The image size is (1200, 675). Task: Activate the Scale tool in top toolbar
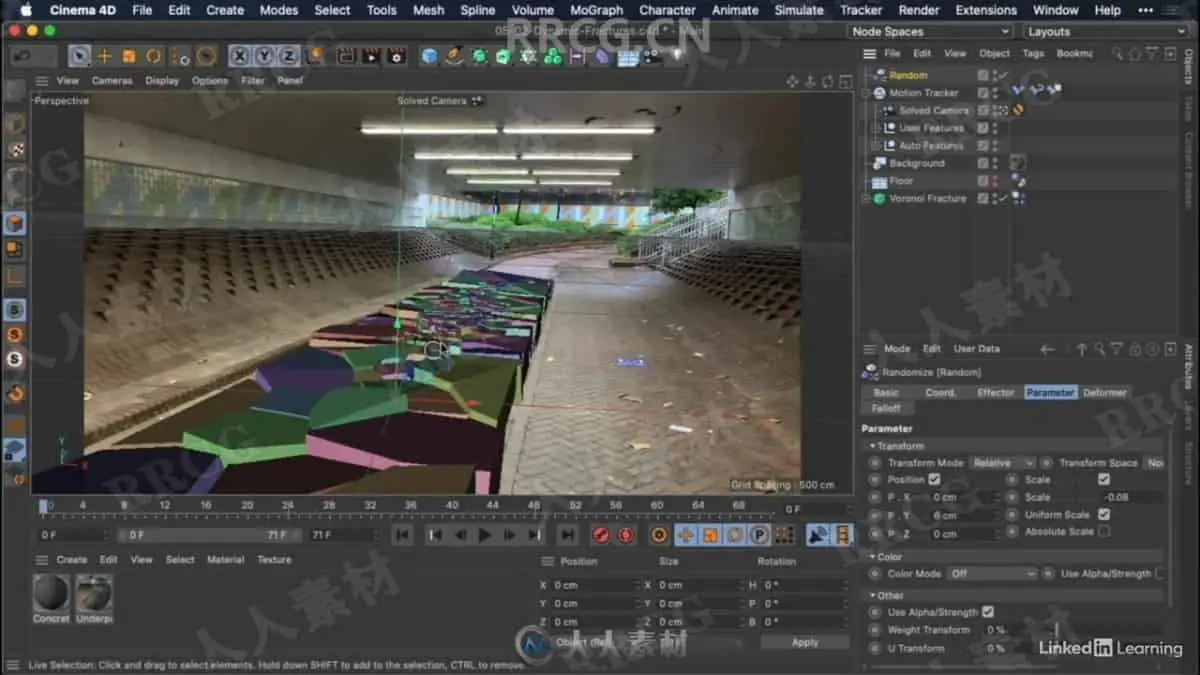(x=129, y=56)
